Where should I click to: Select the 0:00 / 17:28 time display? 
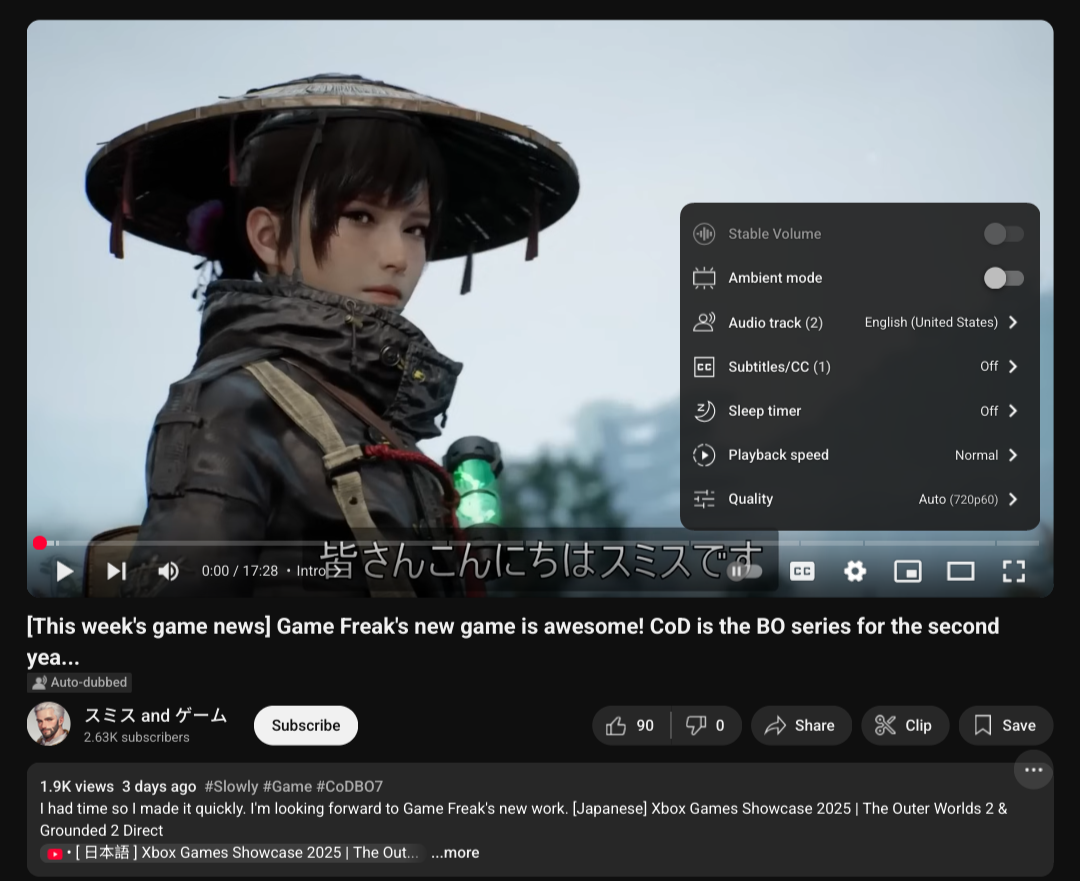pyautogui.click(x=240, y=571)
